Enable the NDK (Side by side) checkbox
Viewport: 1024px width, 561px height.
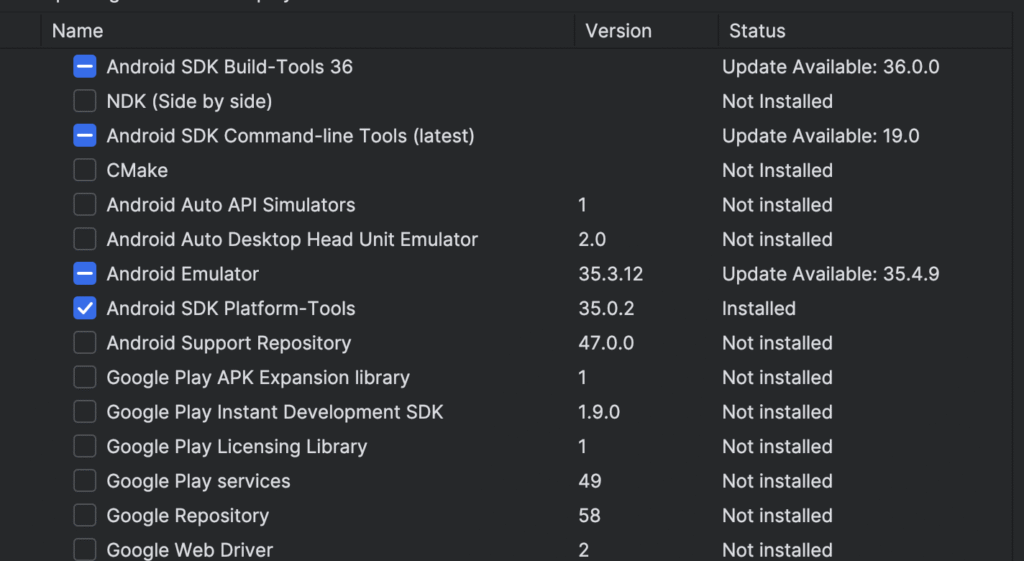tap(85, 101)
